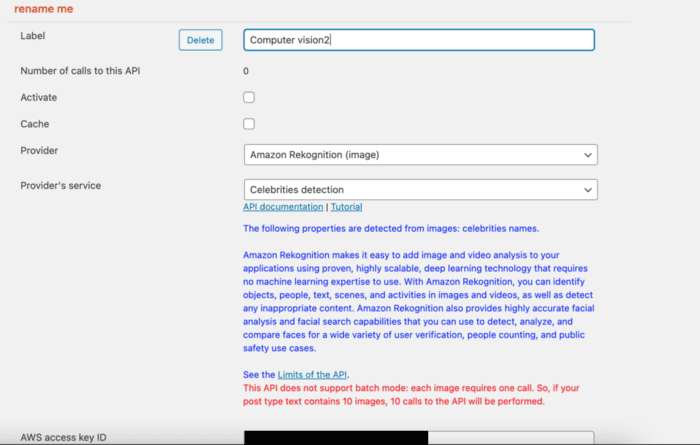Viewport: 700px width, 445px height.
Task: Click into the Label field containing Computer vision2
Action: [x=419, y=40]
